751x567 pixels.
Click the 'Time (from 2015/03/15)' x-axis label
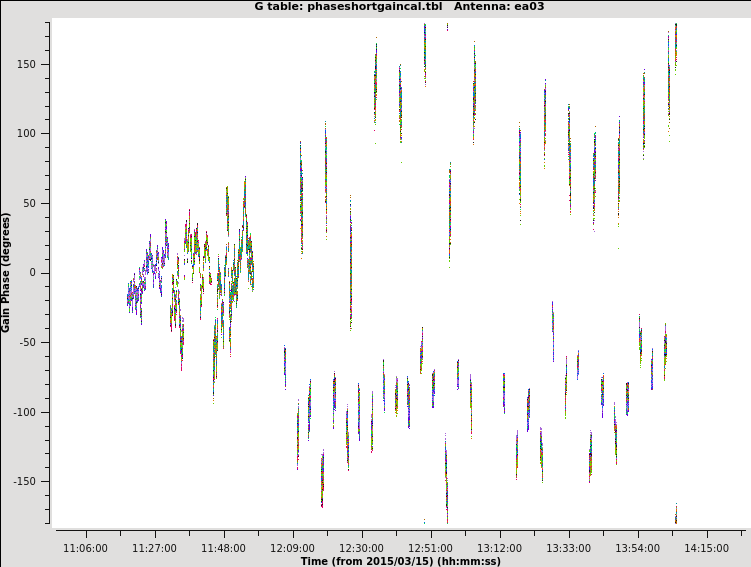click(x=400, y=561)
